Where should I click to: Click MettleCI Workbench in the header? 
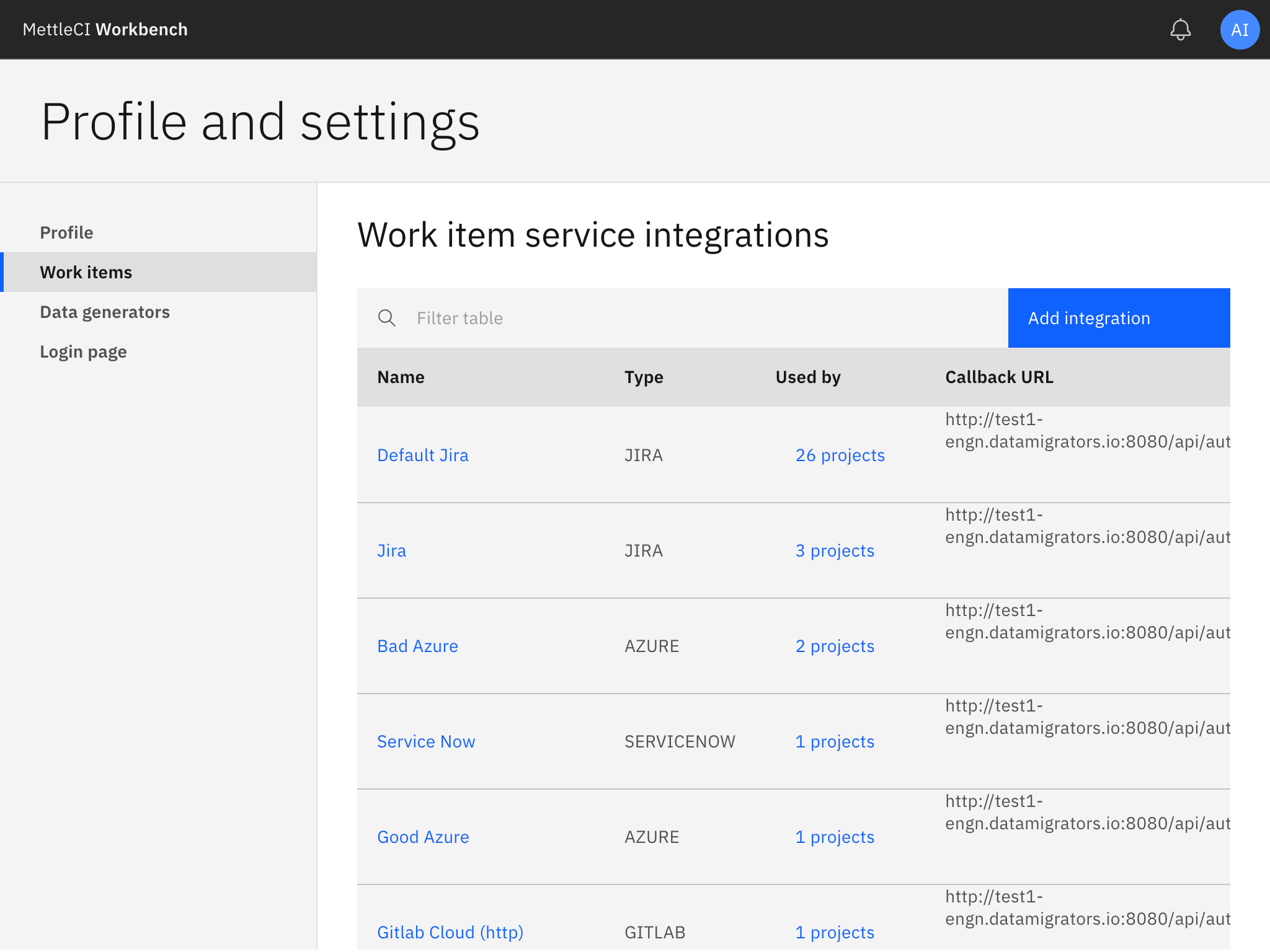pyautogui.click(x=105, y=29)
